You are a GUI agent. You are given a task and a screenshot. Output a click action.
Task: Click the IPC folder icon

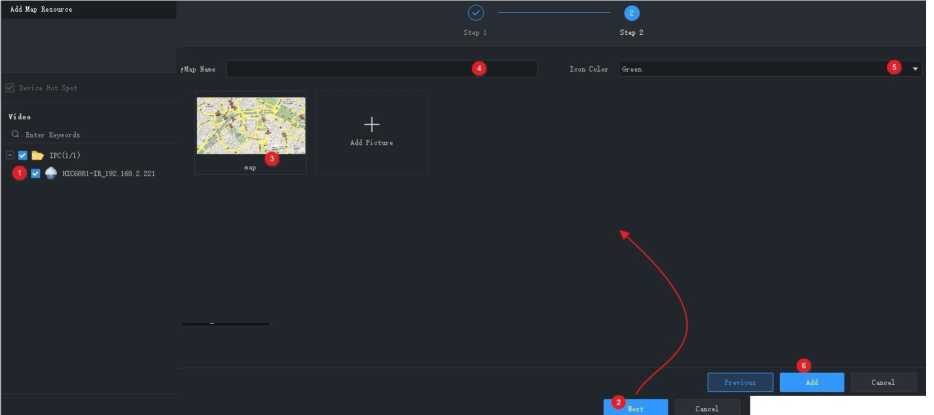click(37, 155)
